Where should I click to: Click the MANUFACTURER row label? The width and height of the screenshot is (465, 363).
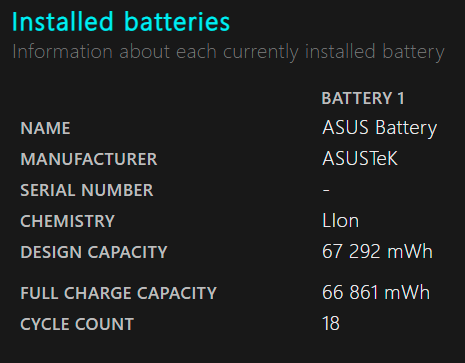pyautogui.click(x=89, y=159)
